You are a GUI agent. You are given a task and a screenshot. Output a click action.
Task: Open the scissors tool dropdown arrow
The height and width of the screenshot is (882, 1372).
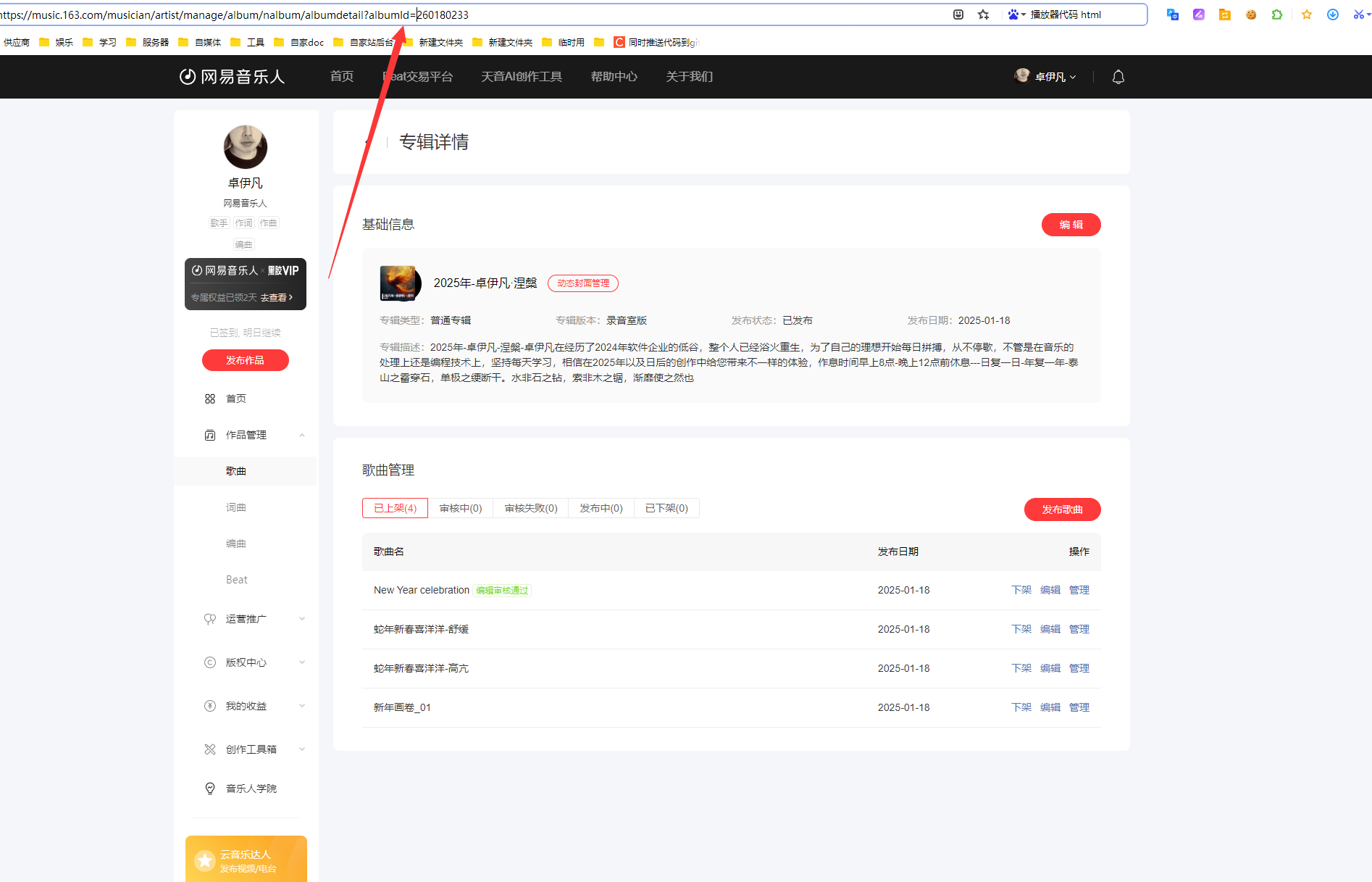pos(1368,14)
